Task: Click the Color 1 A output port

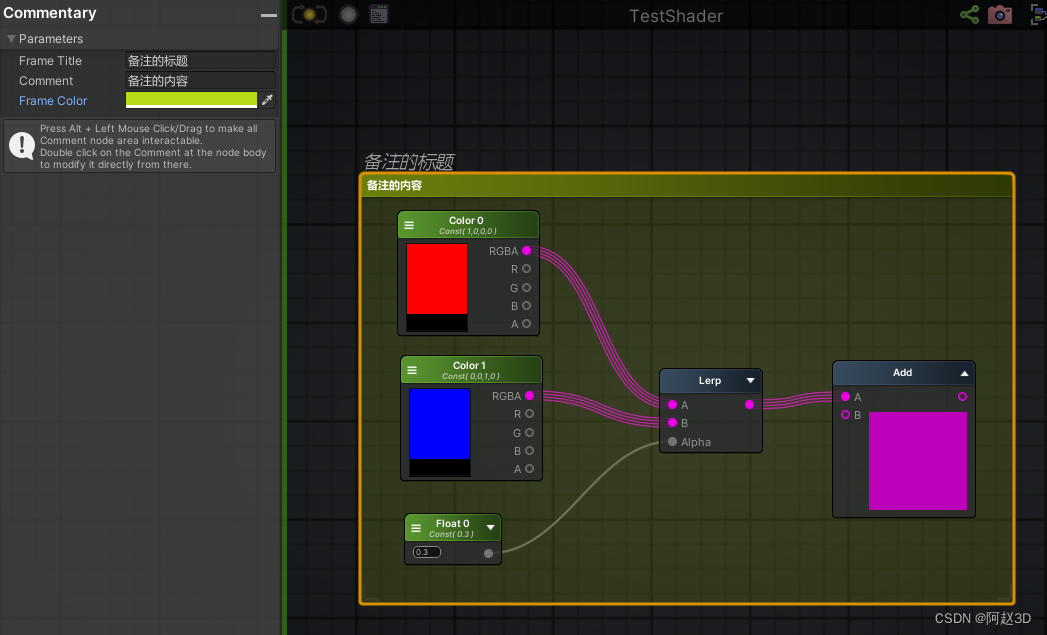Action: (x=530, y=468)
